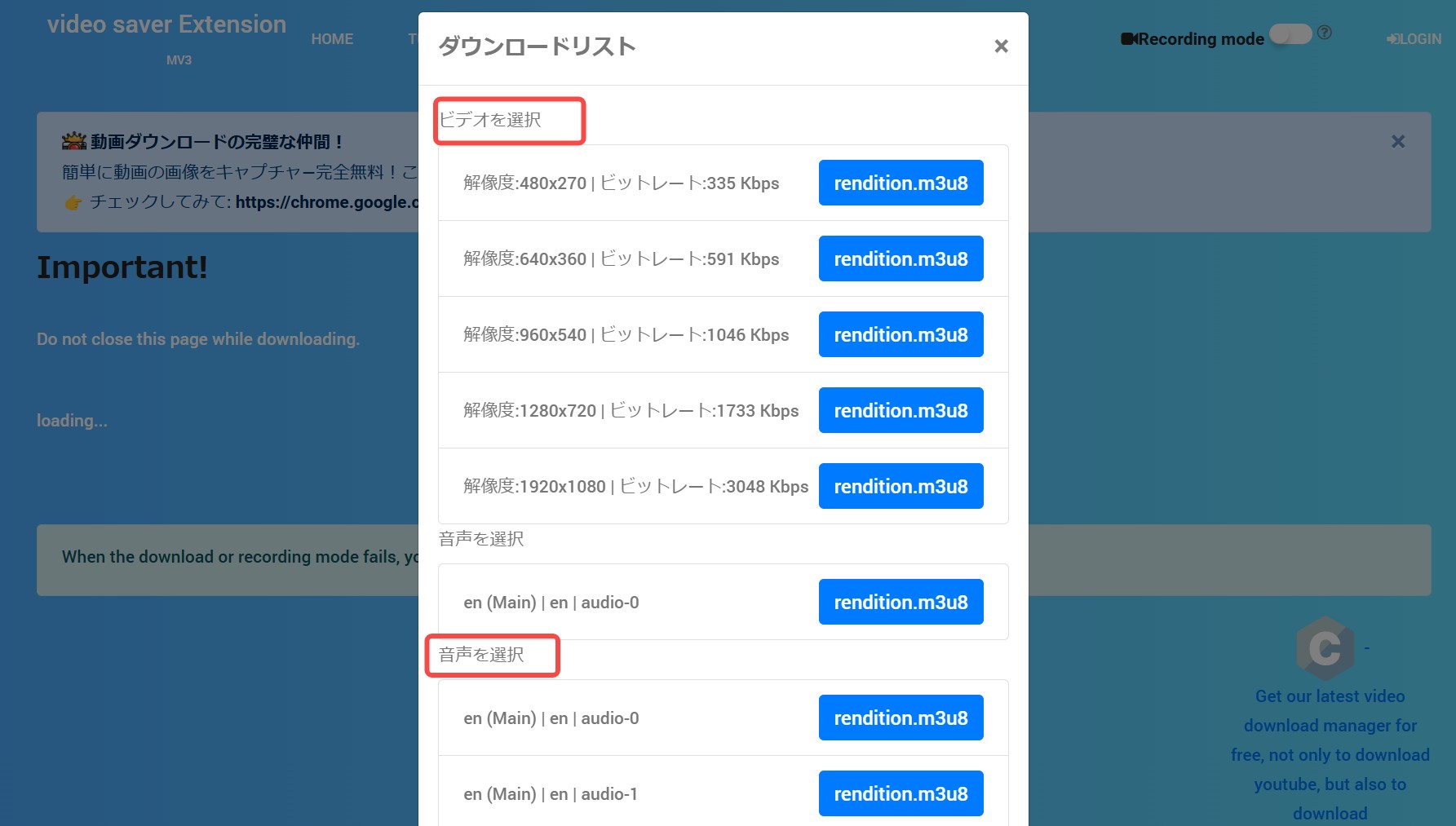This screenshot has height=826, width=1456.
Task: Go to the HOME menu item
Action: [332, 39]
